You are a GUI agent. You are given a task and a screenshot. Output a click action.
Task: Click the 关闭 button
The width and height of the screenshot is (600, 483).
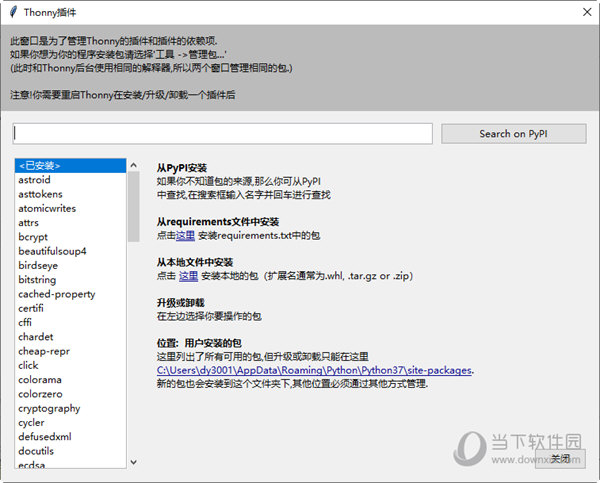(x=560, y=459)
